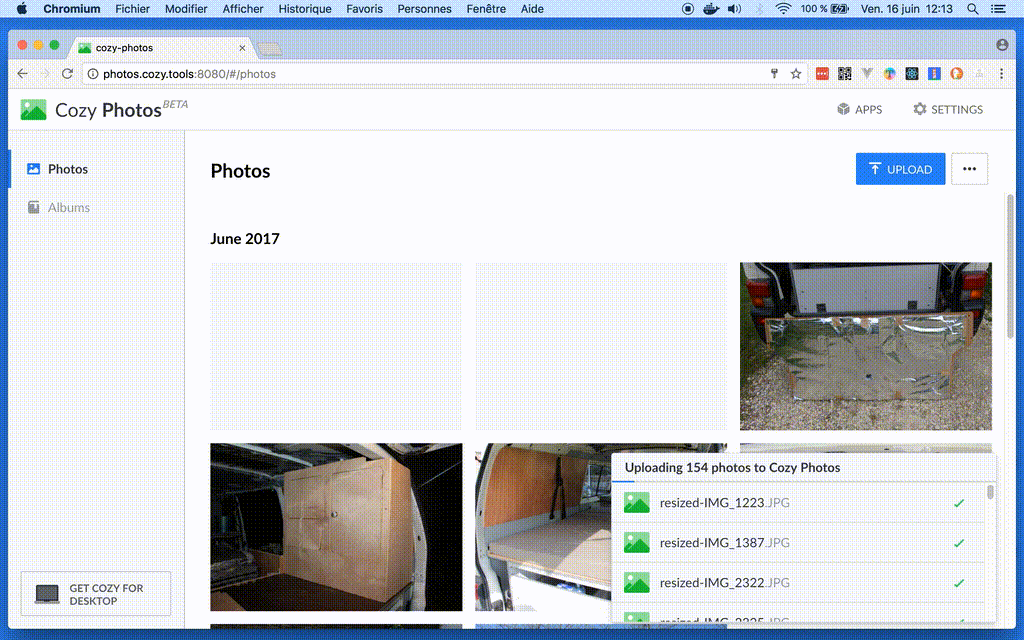Click the Wi-Fi status icon
This screenshot has height=640, width=1024.
[782, 8]
